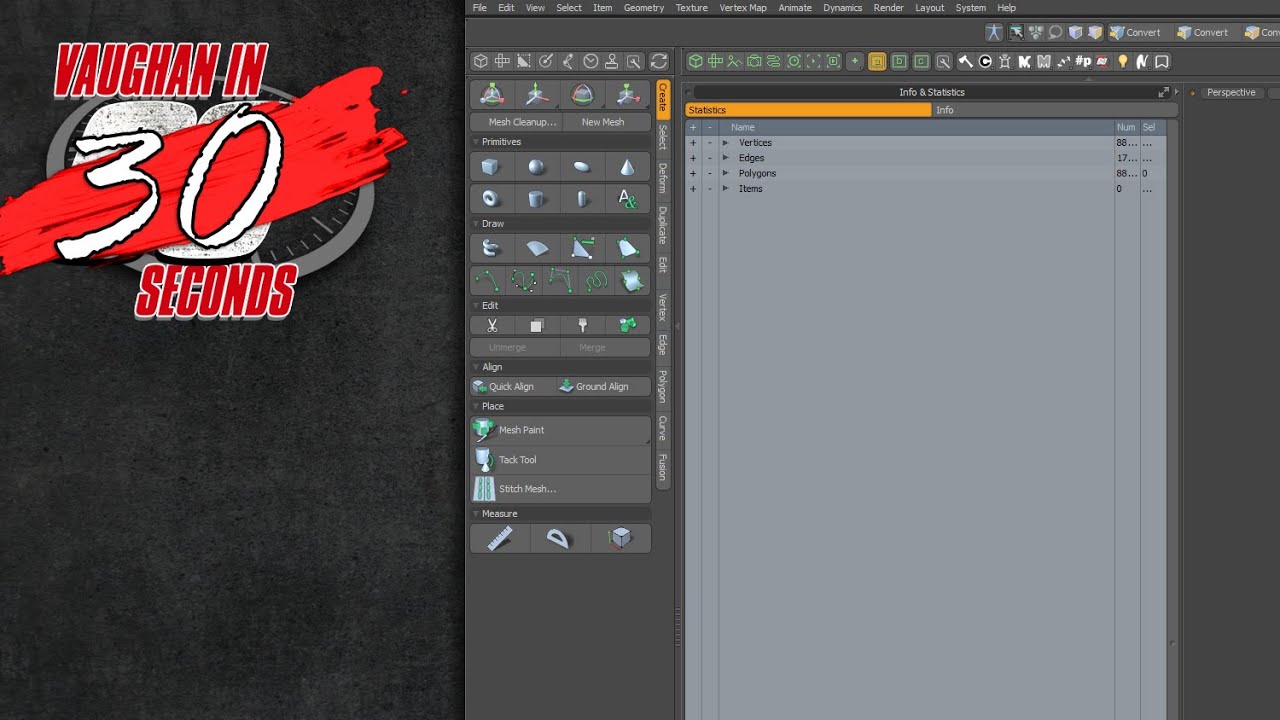Click the Ground Align button
Screen dimensions: 1280x720
pos(602,386)
